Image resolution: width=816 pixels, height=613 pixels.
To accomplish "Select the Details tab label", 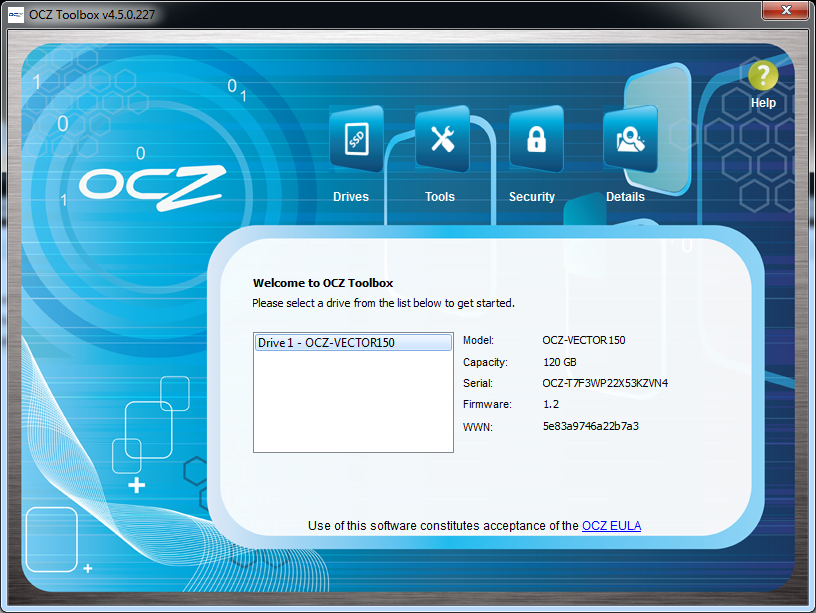I will (625, 197).
